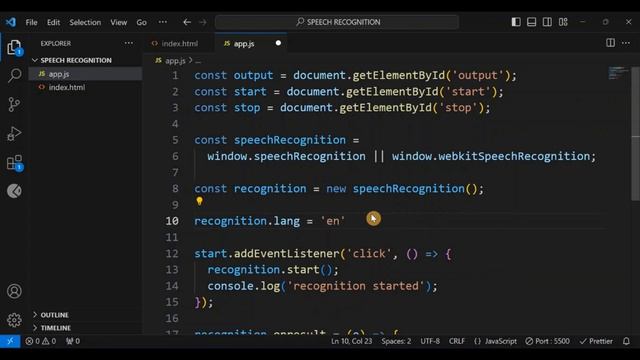Click Ln 10, Col 23 status item
The height and width of the screenshot is (360, 640).
pos(351,341)
